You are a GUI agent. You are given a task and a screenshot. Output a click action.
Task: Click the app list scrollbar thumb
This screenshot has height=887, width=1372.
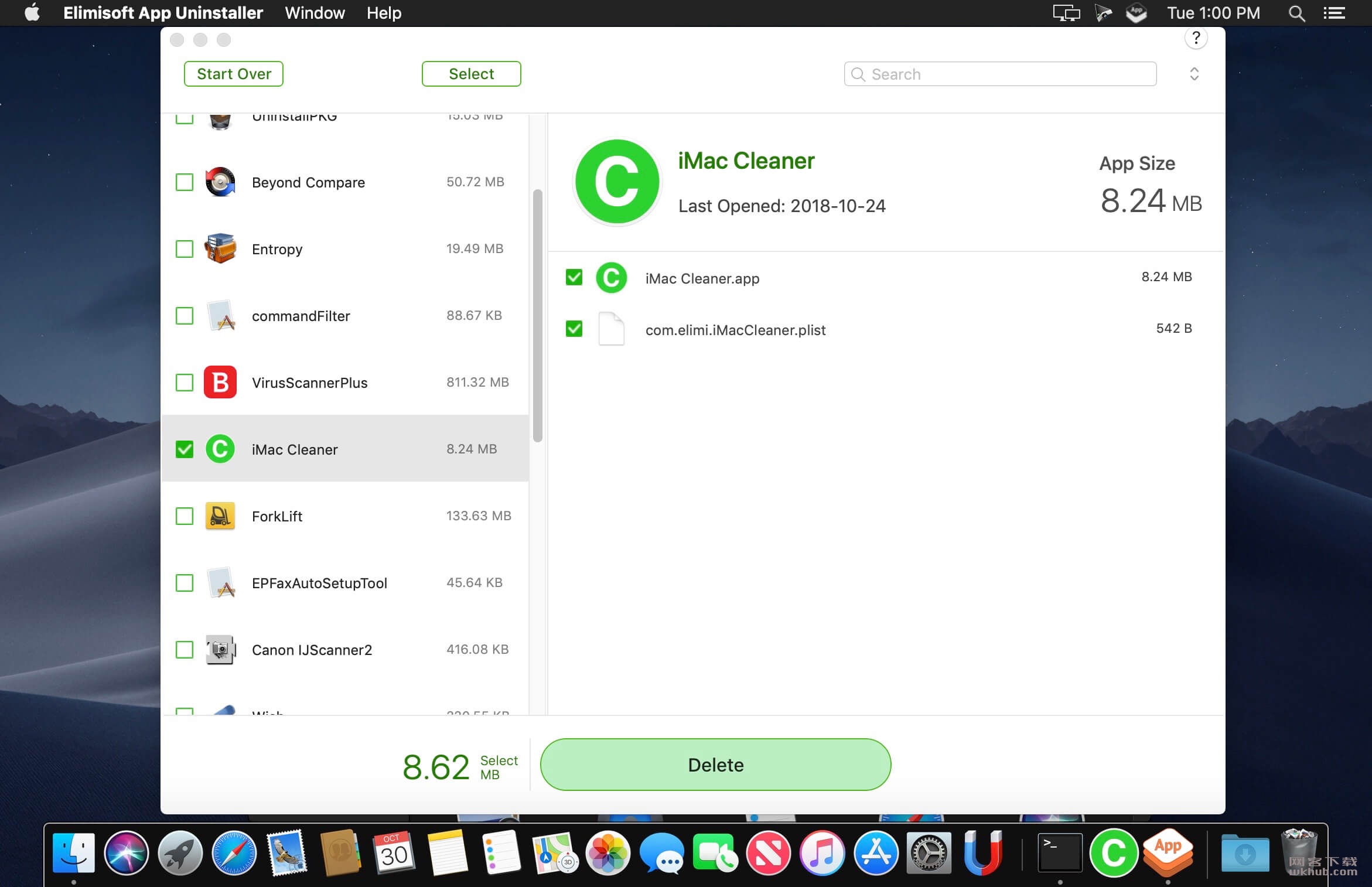pyautogui.click(x=538, y=316)
